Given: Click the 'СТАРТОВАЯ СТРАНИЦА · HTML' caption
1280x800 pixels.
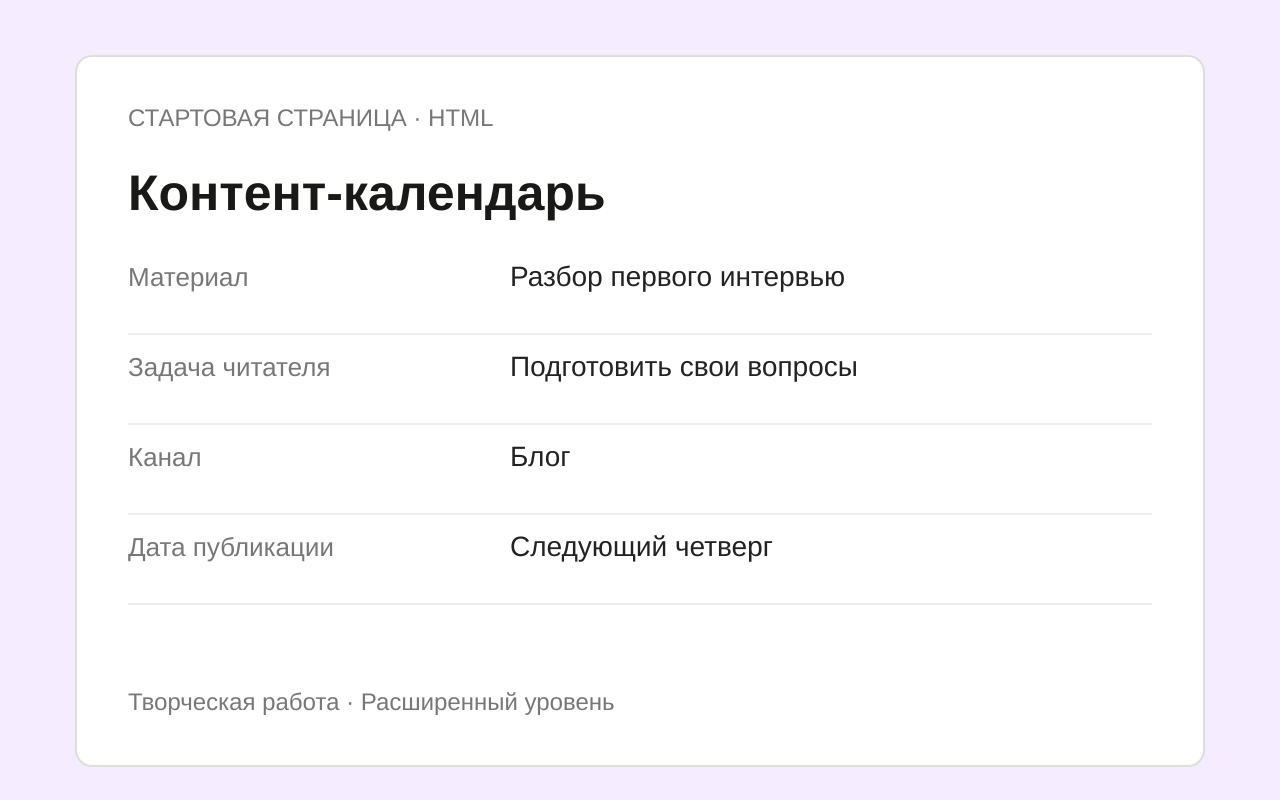Looking at the screenshot, I should click(310, 118).
